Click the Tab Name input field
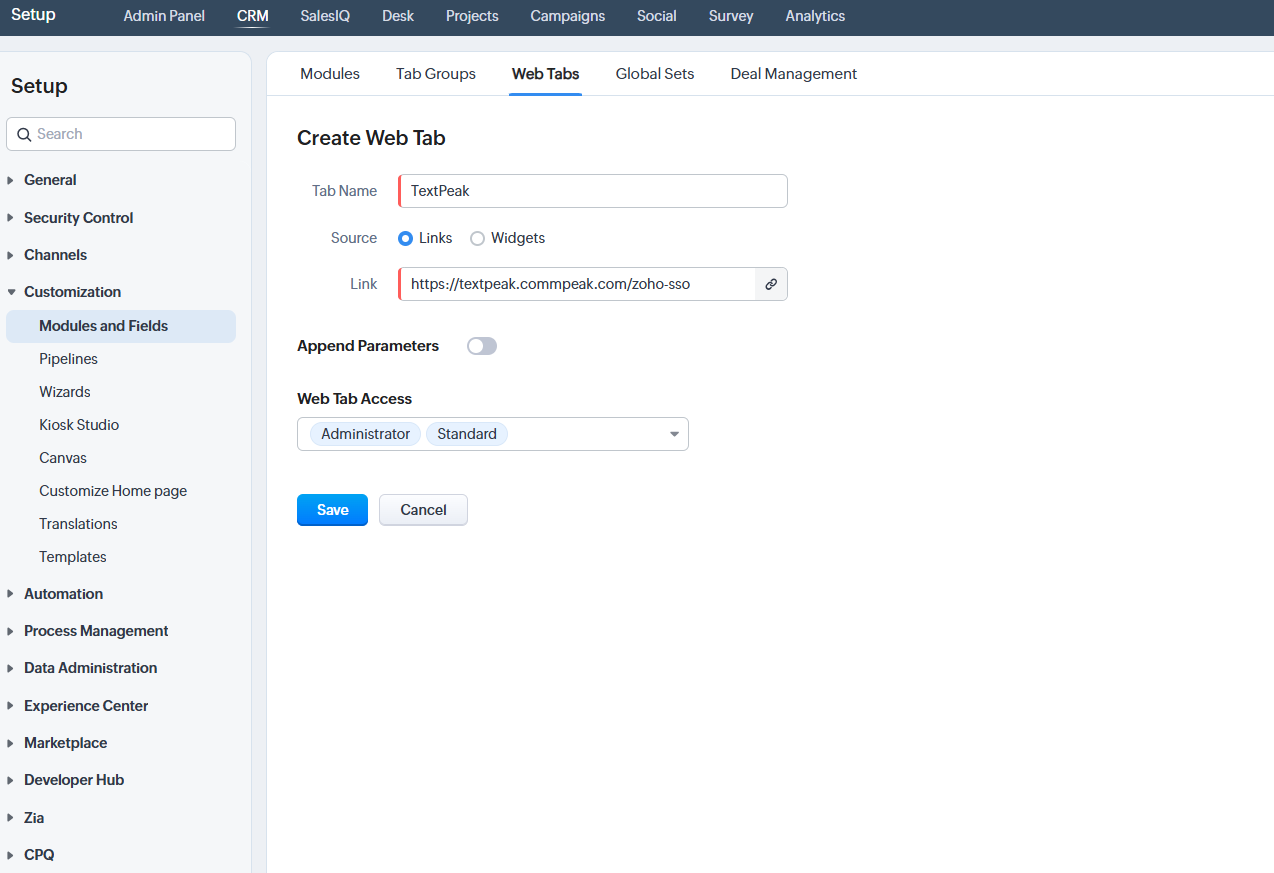The width and height of the screenshot is (1274, 873). (593, 191)
